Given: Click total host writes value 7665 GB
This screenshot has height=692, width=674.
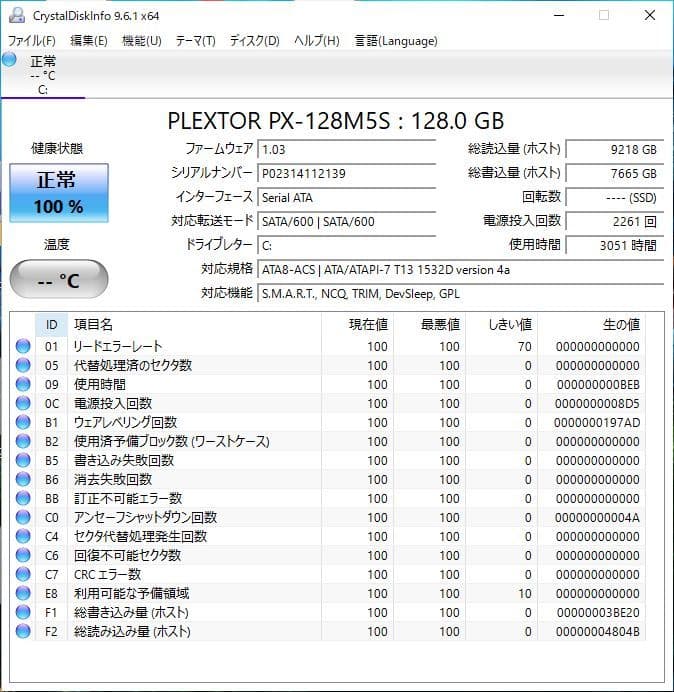Looking at the screenshot, I should point(614,173).
